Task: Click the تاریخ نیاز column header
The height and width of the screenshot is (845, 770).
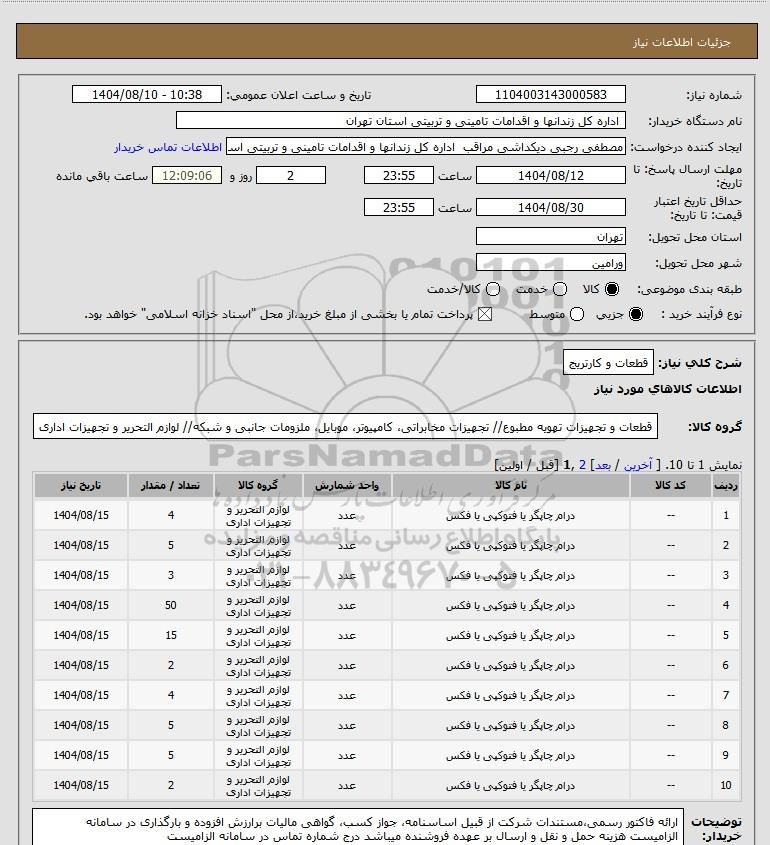Action: click(81, 486)
